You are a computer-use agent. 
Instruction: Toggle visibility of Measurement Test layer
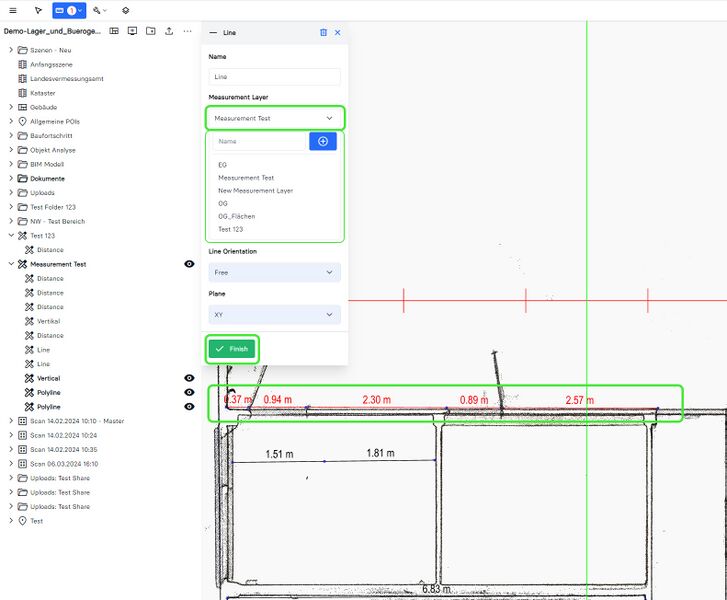coord(189,264)
